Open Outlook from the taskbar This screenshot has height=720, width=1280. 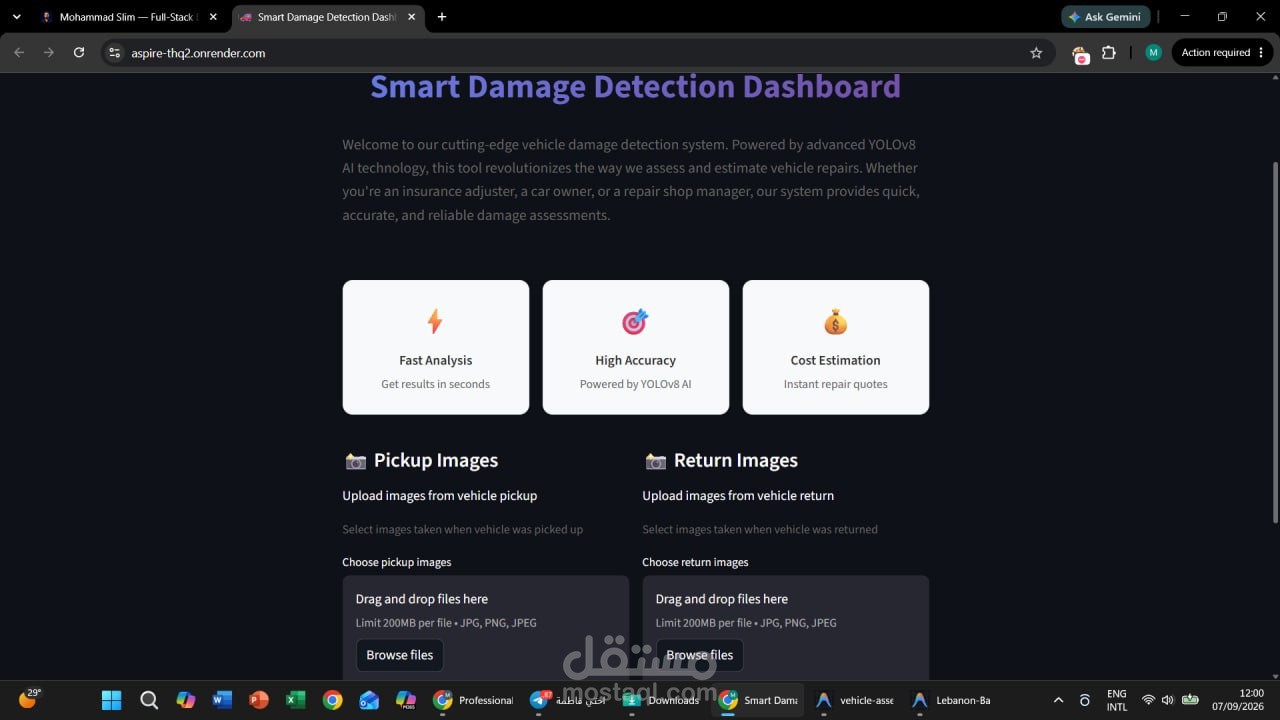tap(369, 700)
